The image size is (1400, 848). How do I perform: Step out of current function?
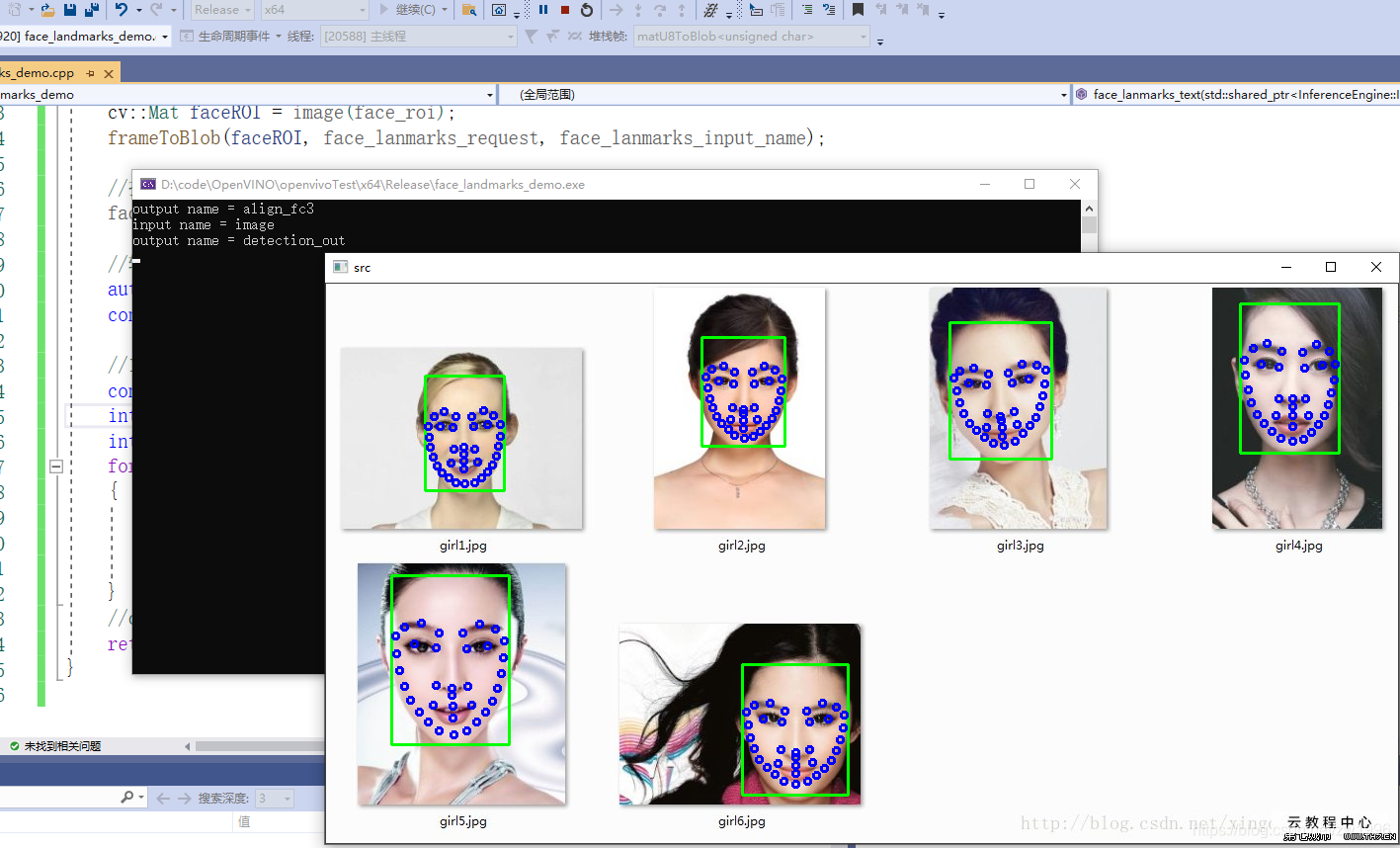point(682,10)
